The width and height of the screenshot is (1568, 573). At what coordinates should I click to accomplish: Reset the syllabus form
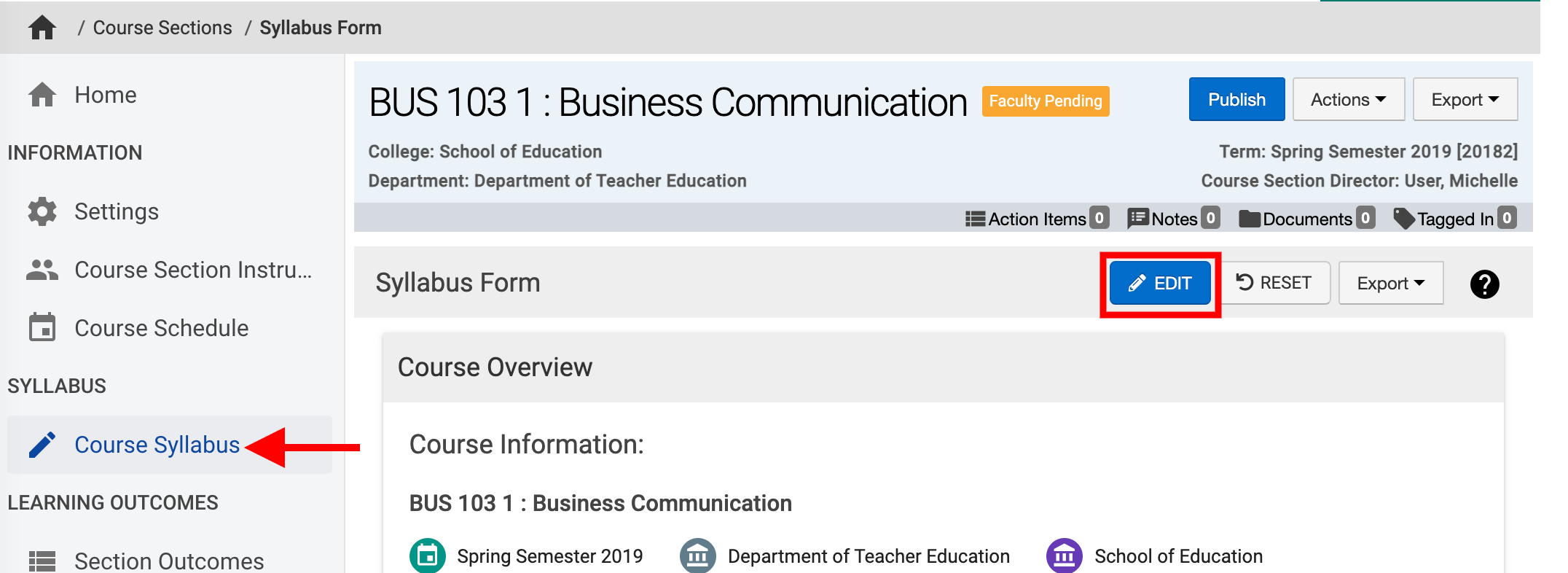point(1274,283)
